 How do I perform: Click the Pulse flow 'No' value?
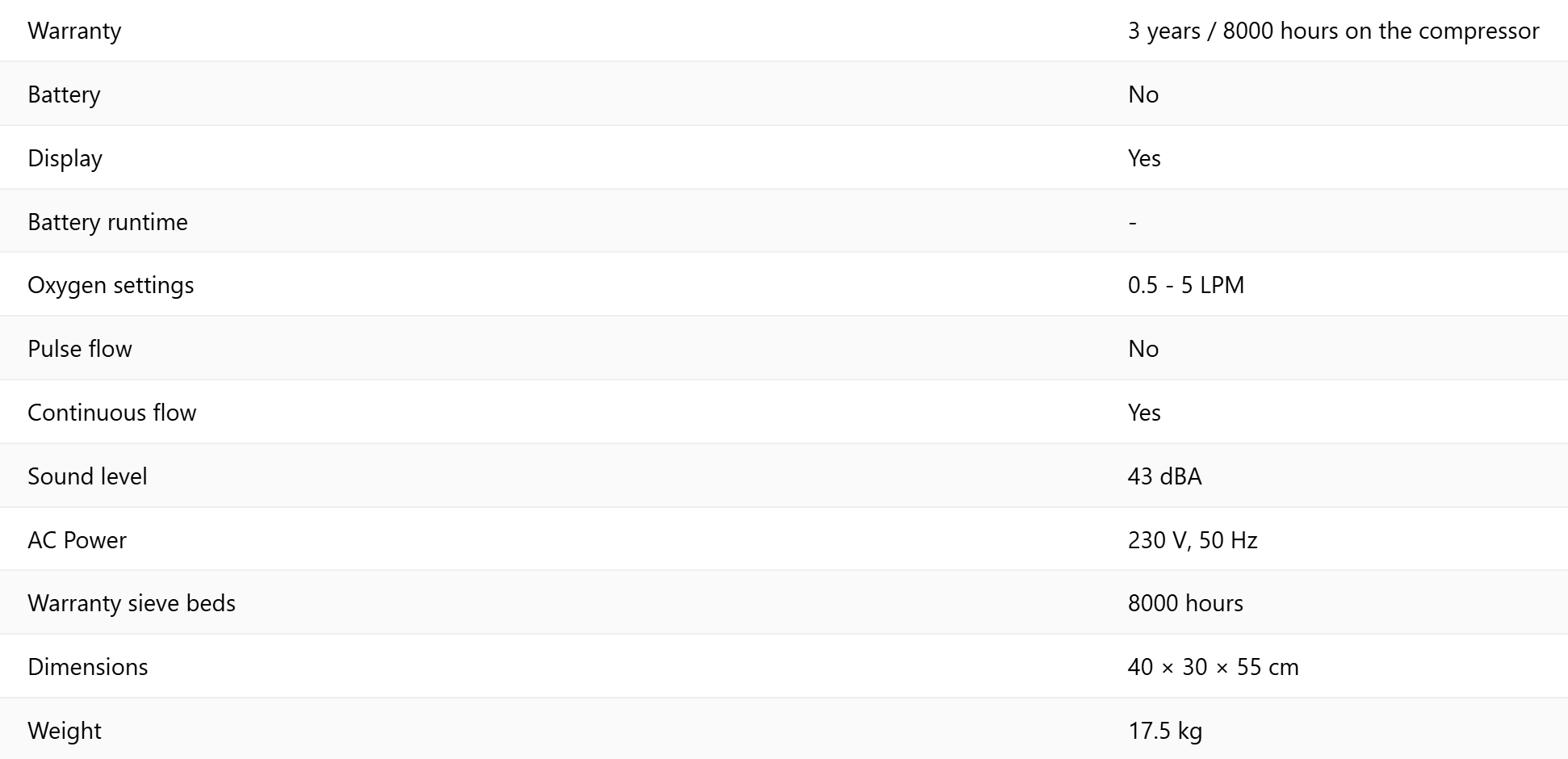pyautogui.click(x=1142, y=349)
